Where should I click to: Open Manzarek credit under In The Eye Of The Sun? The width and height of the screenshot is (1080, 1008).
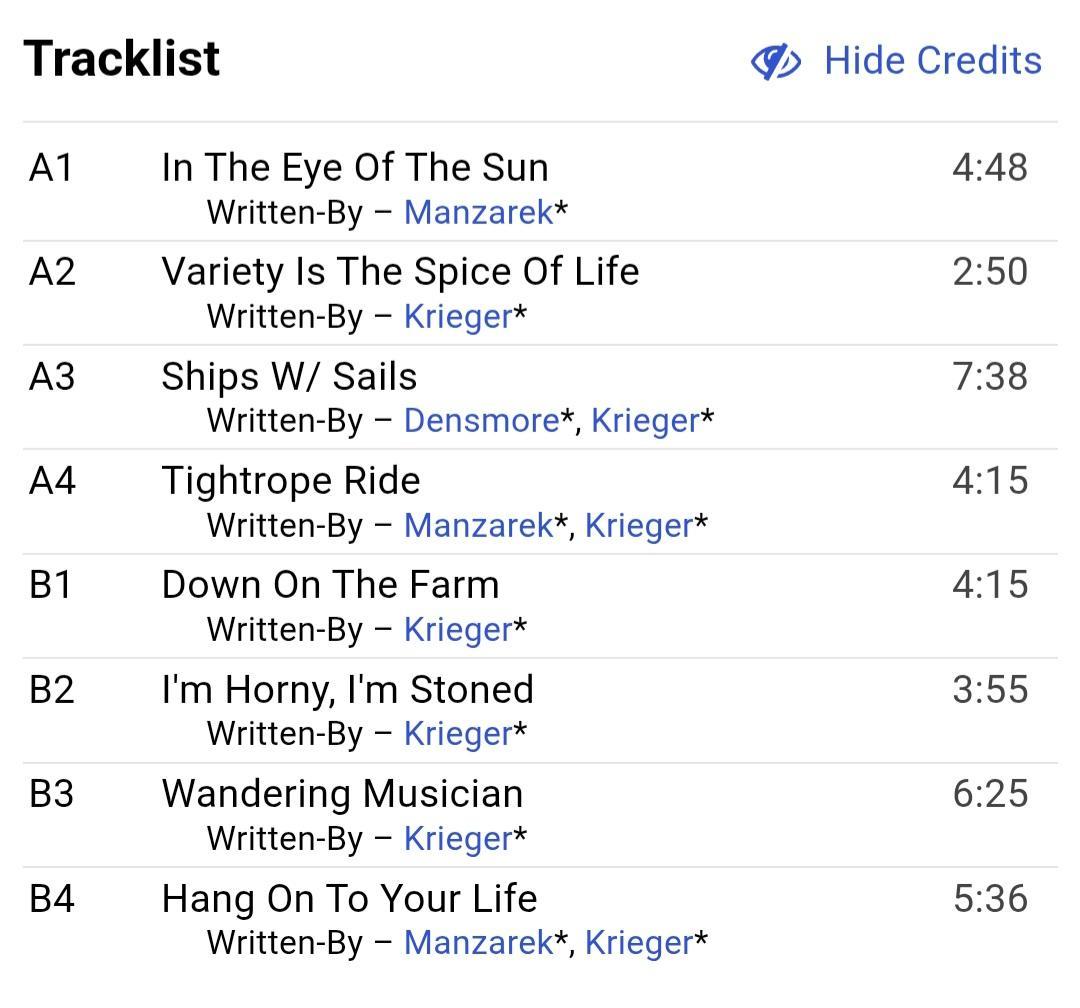tap(478, 212)
